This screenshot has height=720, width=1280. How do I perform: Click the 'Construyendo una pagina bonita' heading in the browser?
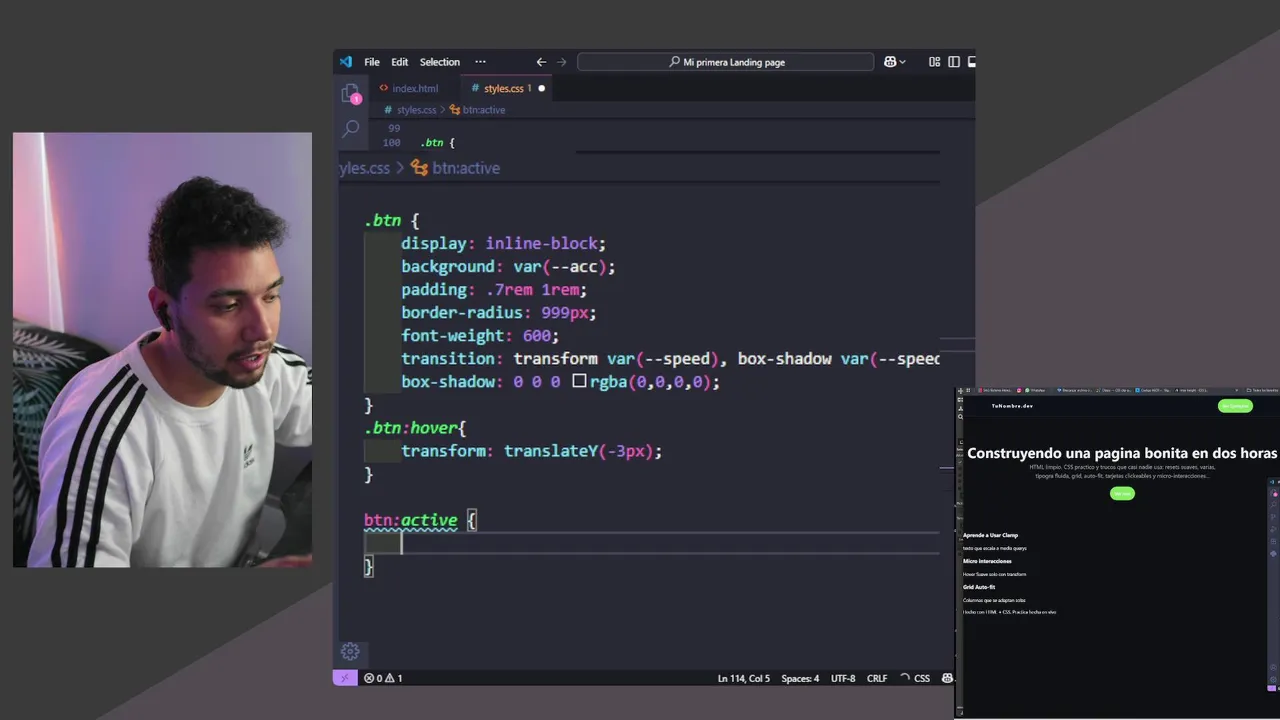point(1122,453)
